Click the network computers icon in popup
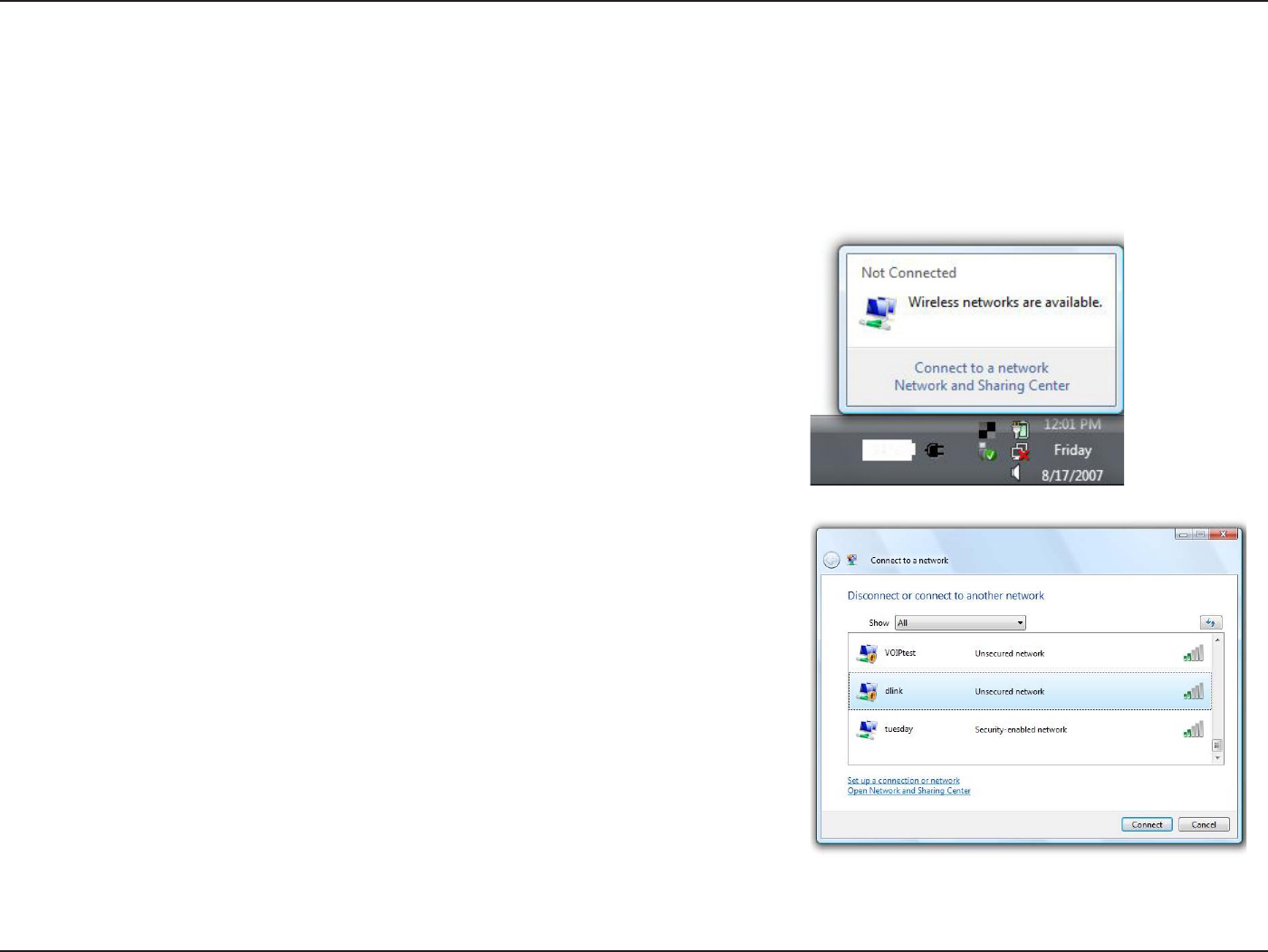 (x=878, y=313)
